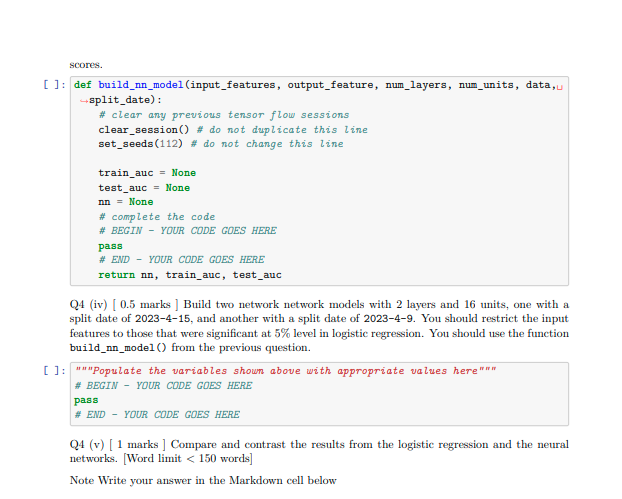
Task: Click '[Word limit < 150 words]' text
Action: pos(188,459)
